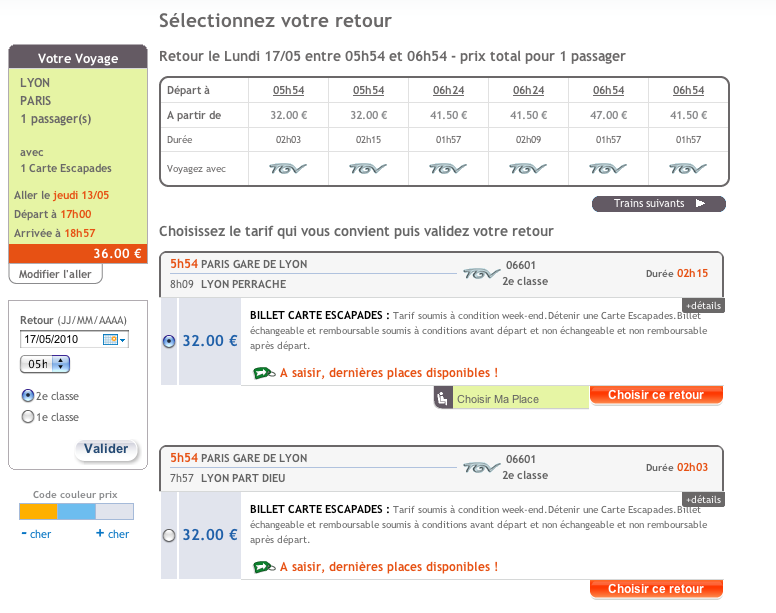This screenshot has width=776, height=613.
Task: Select the 1e classe radio button
Action: pos(27,417)
